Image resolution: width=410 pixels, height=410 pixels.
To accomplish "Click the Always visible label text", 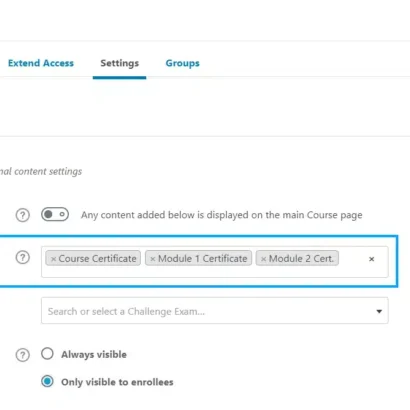I will tap(94, 354).
